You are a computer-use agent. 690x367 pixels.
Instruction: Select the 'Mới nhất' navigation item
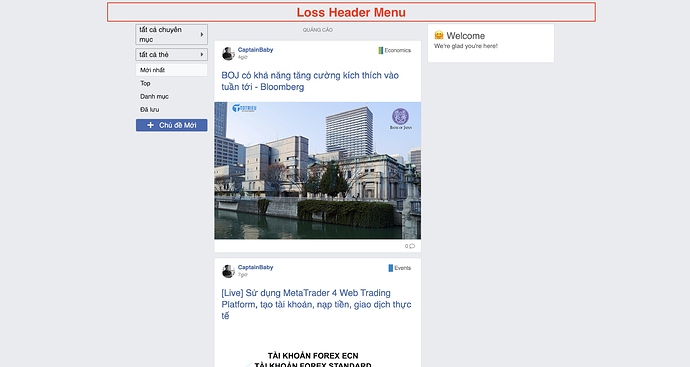[x=171, y=70]
